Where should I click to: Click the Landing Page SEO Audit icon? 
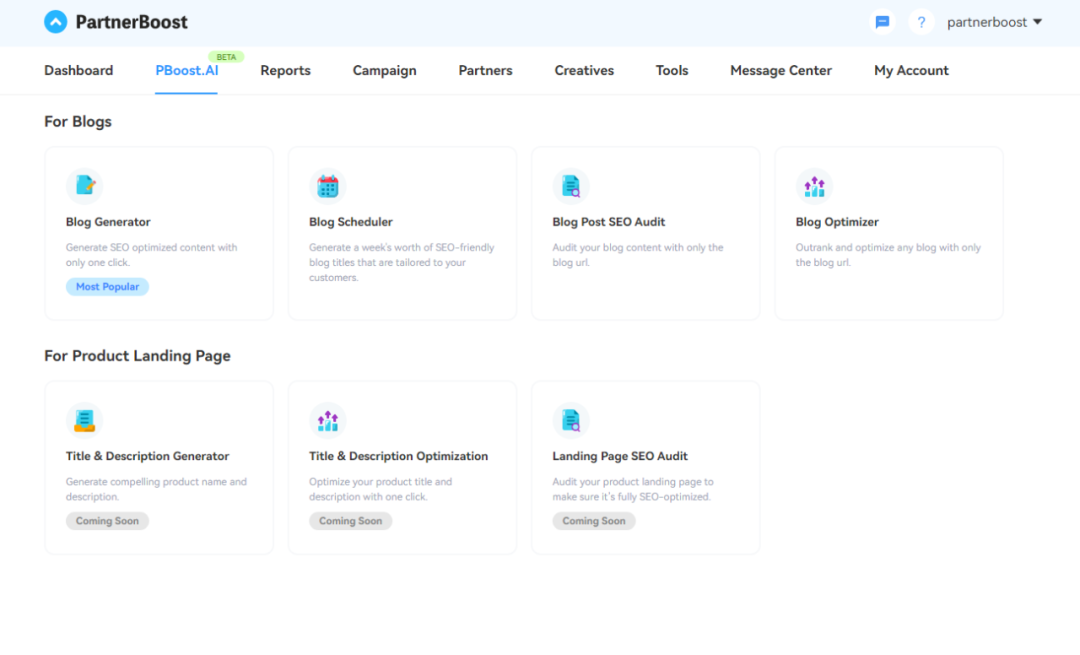tap(571, 420)
